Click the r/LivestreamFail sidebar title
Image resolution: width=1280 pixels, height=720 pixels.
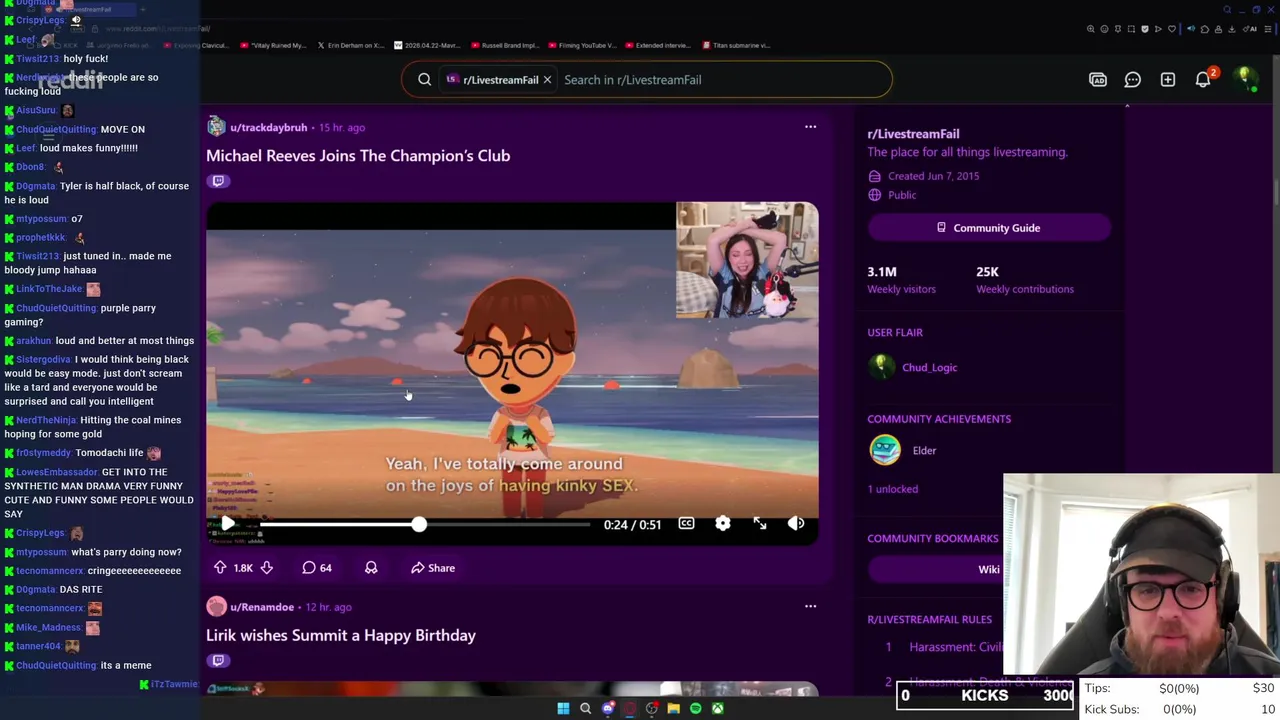[x=913, y=134]
